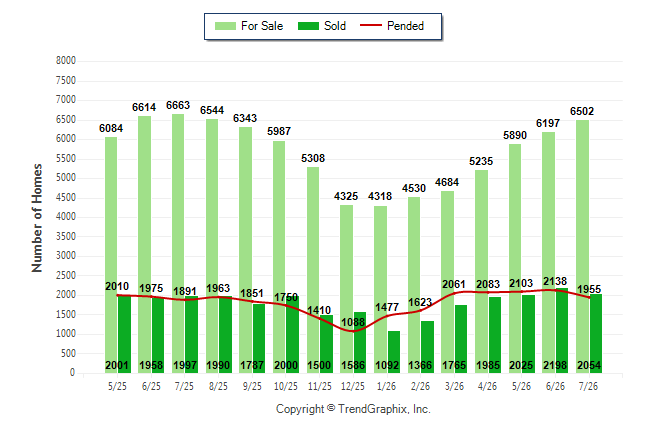Click the 8000 y-axis tick label
Screen dimensions: 646x434
pyautogui.click(x=66, y=61)
